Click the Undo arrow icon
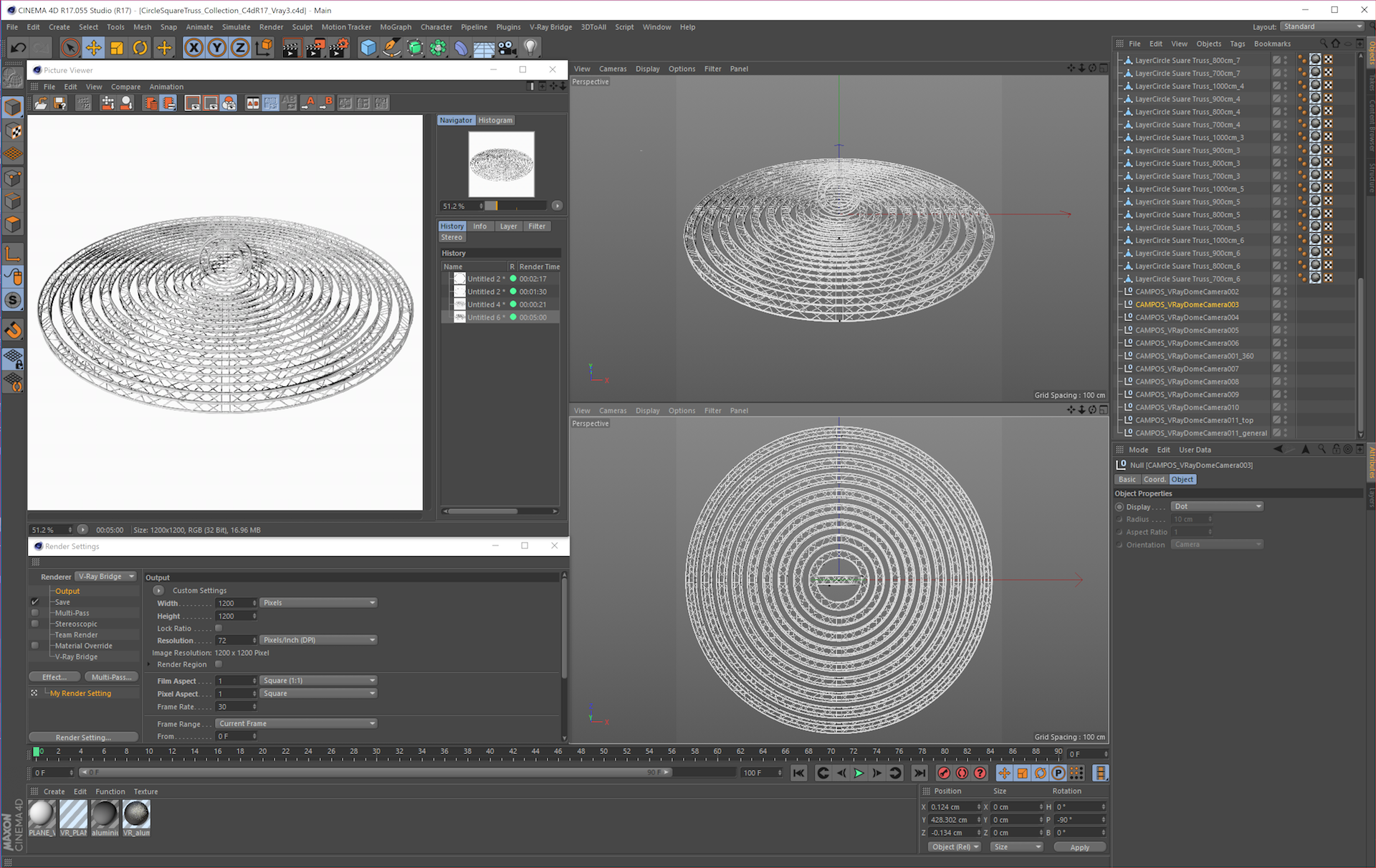Image resolution: width=1376 pixels, height=868 pixels. [19, 48]
